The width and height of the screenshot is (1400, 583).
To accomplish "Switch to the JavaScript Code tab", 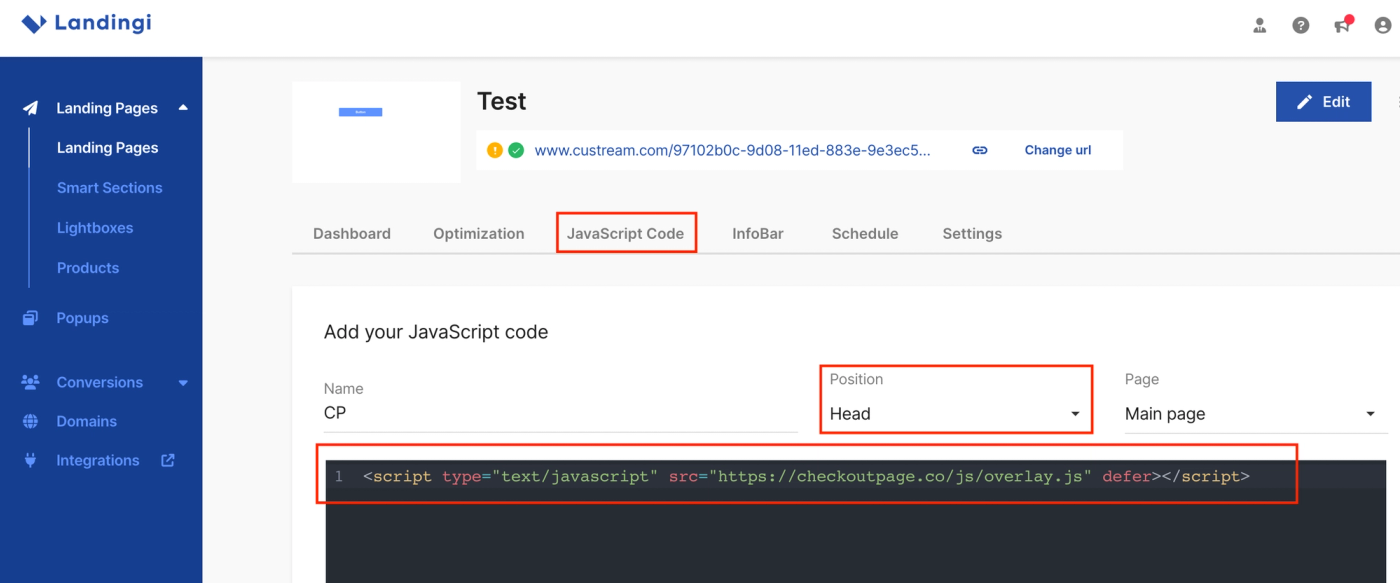I will 626,233.
